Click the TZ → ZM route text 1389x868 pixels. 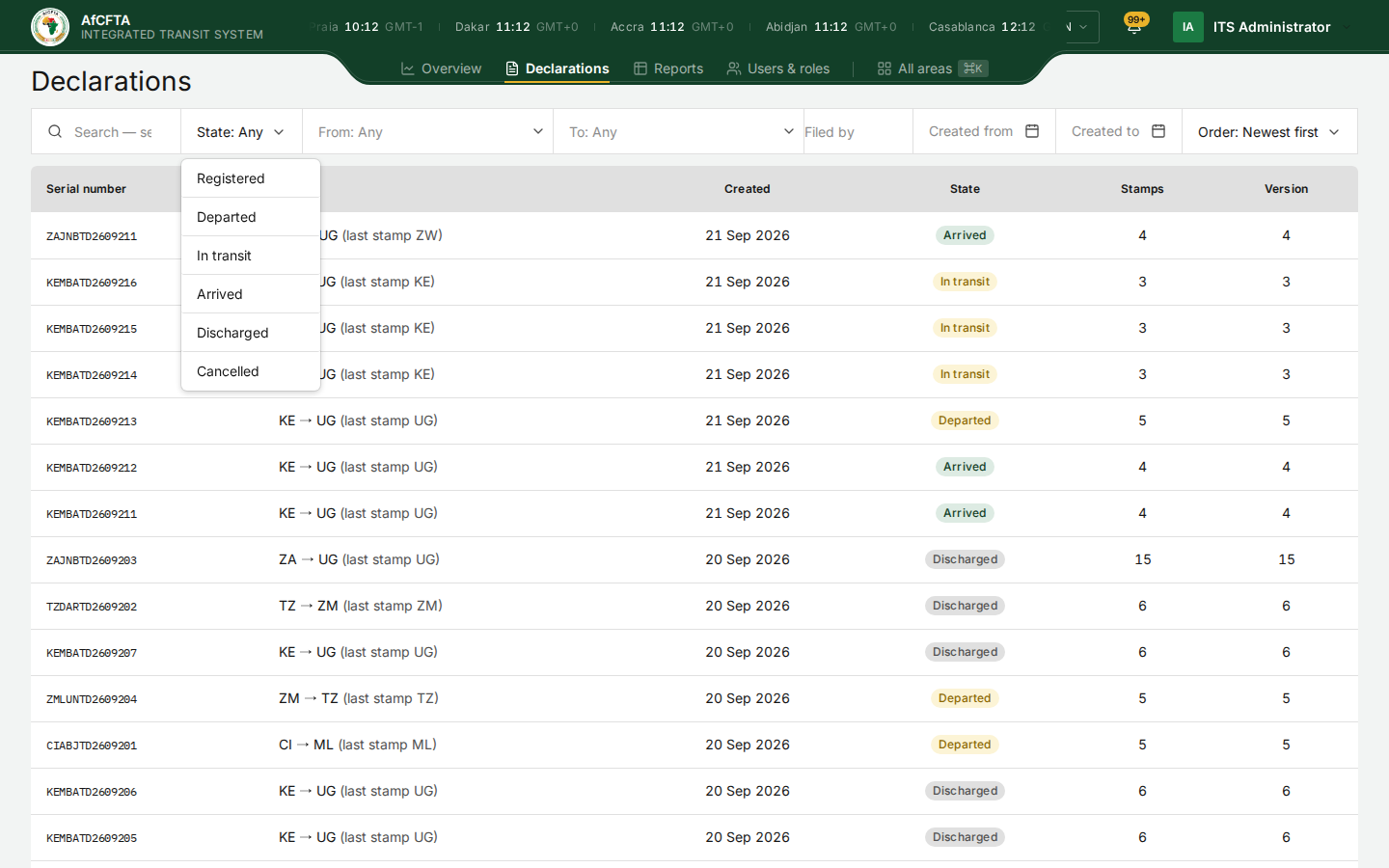(309, 606)
